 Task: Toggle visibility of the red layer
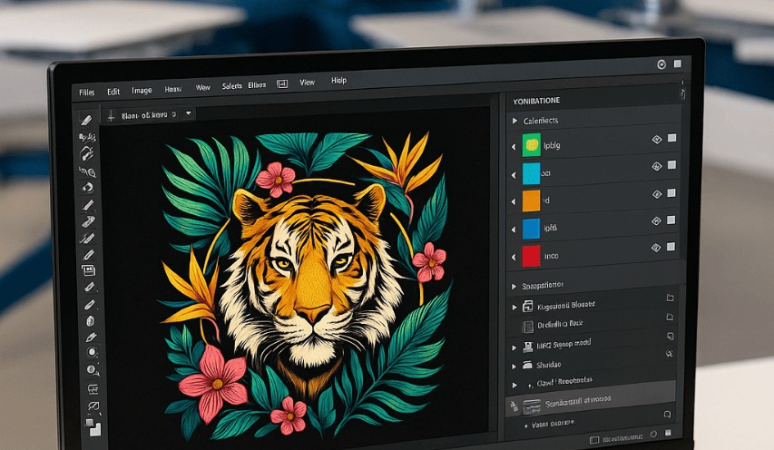tap(656, 248)
